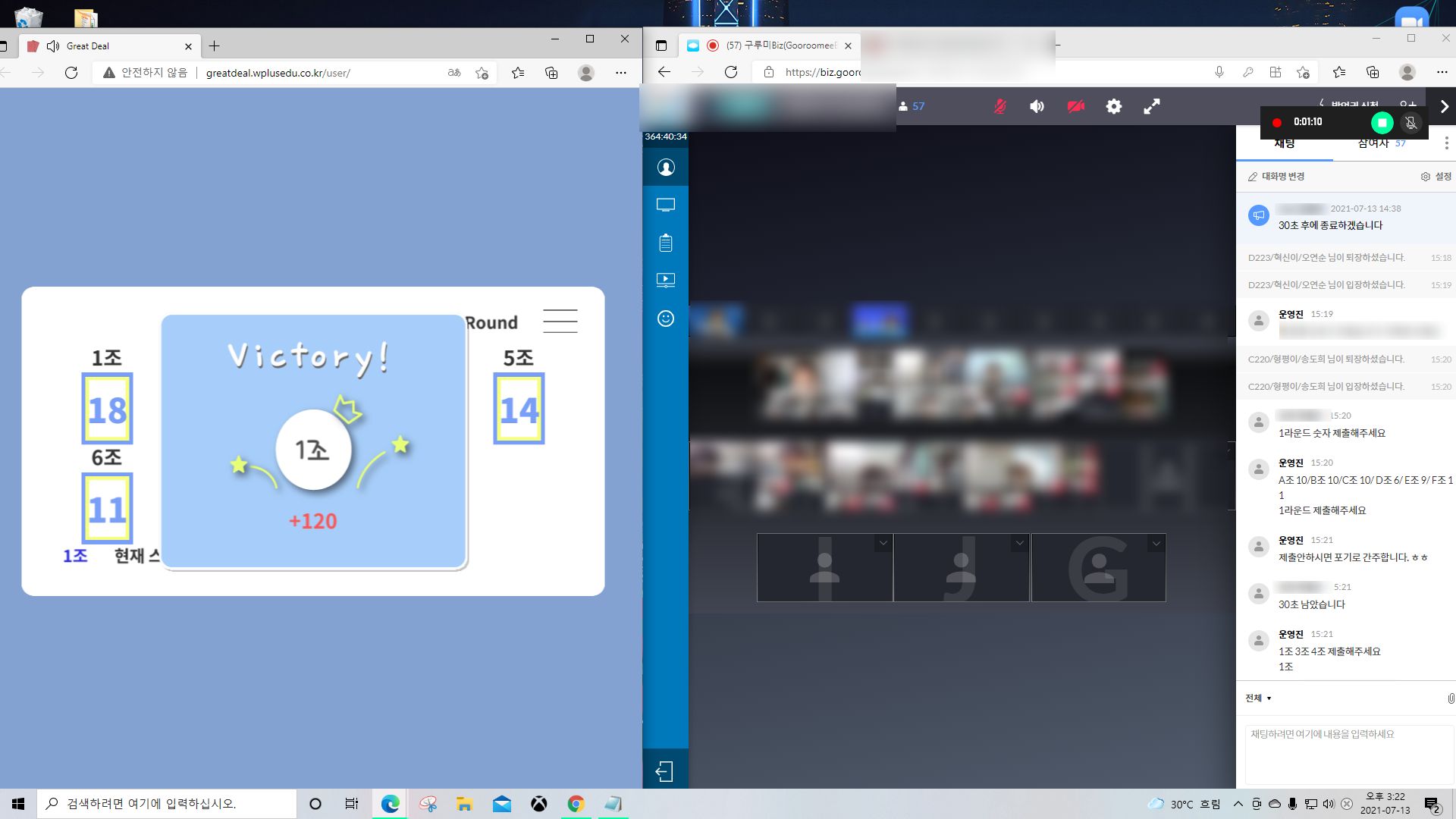Turn on the red camera icon
This screenshot has height=819, width=1456.
1075,107
